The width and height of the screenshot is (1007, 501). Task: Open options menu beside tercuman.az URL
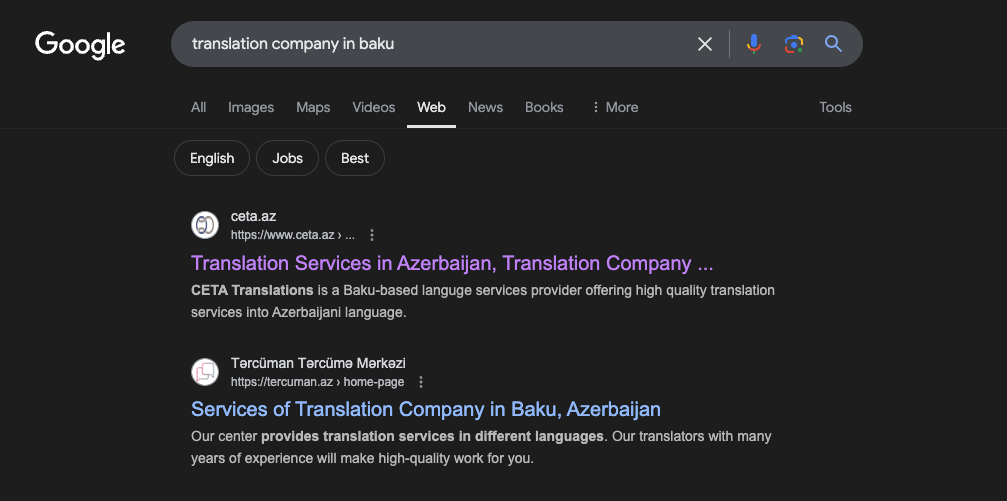coord(421,382)
